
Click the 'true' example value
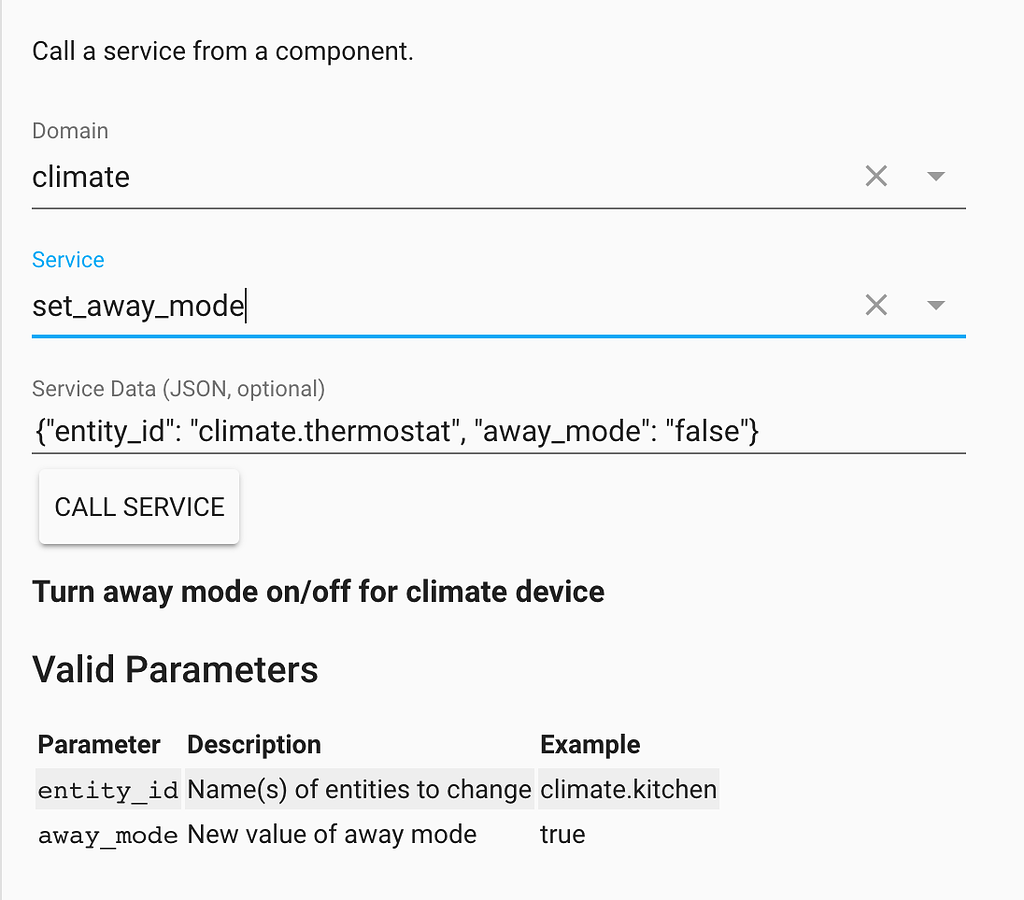pos(562,835)
